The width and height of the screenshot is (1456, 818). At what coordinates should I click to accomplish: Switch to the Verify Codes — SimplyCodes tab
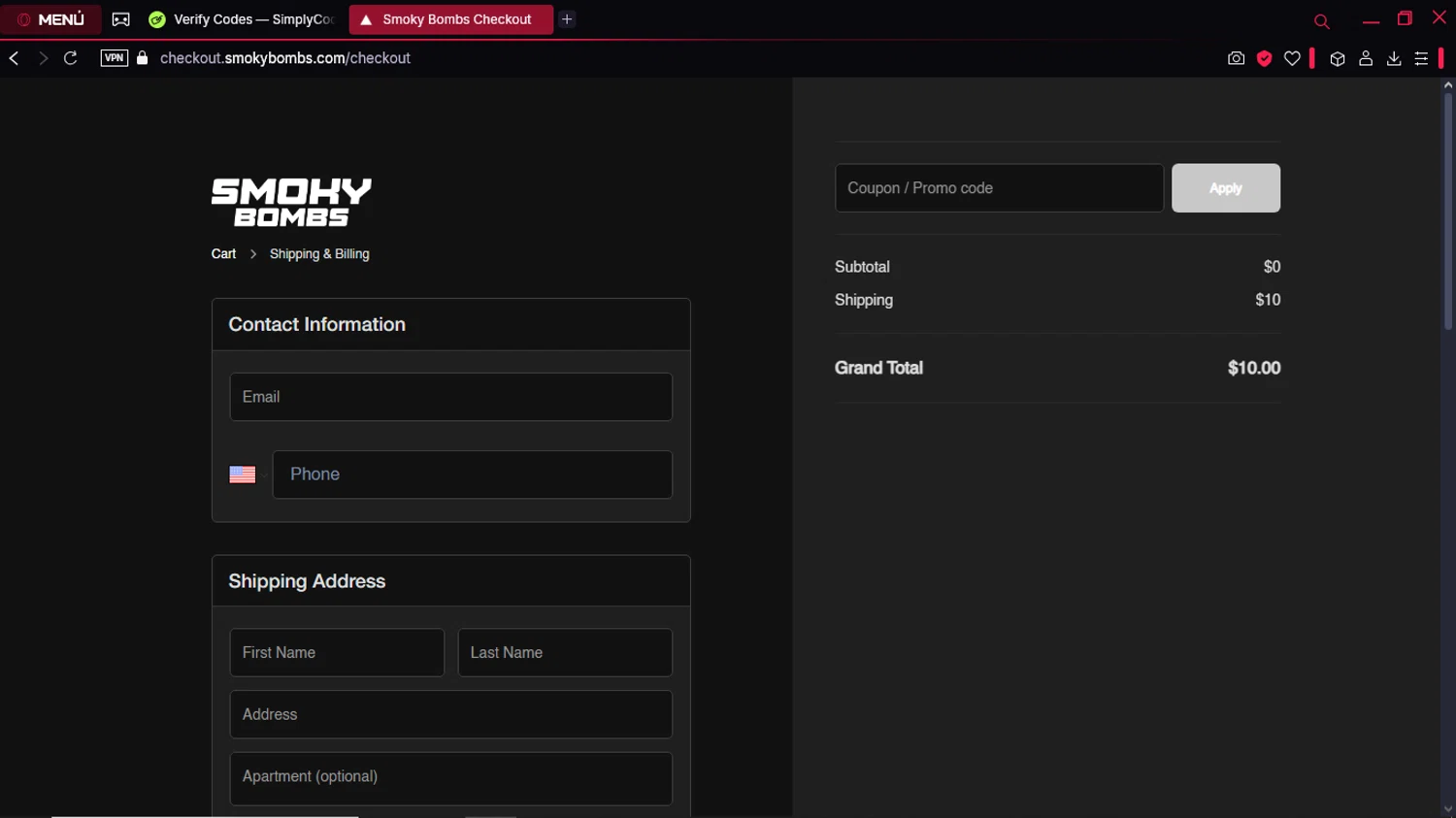point(243,19)
